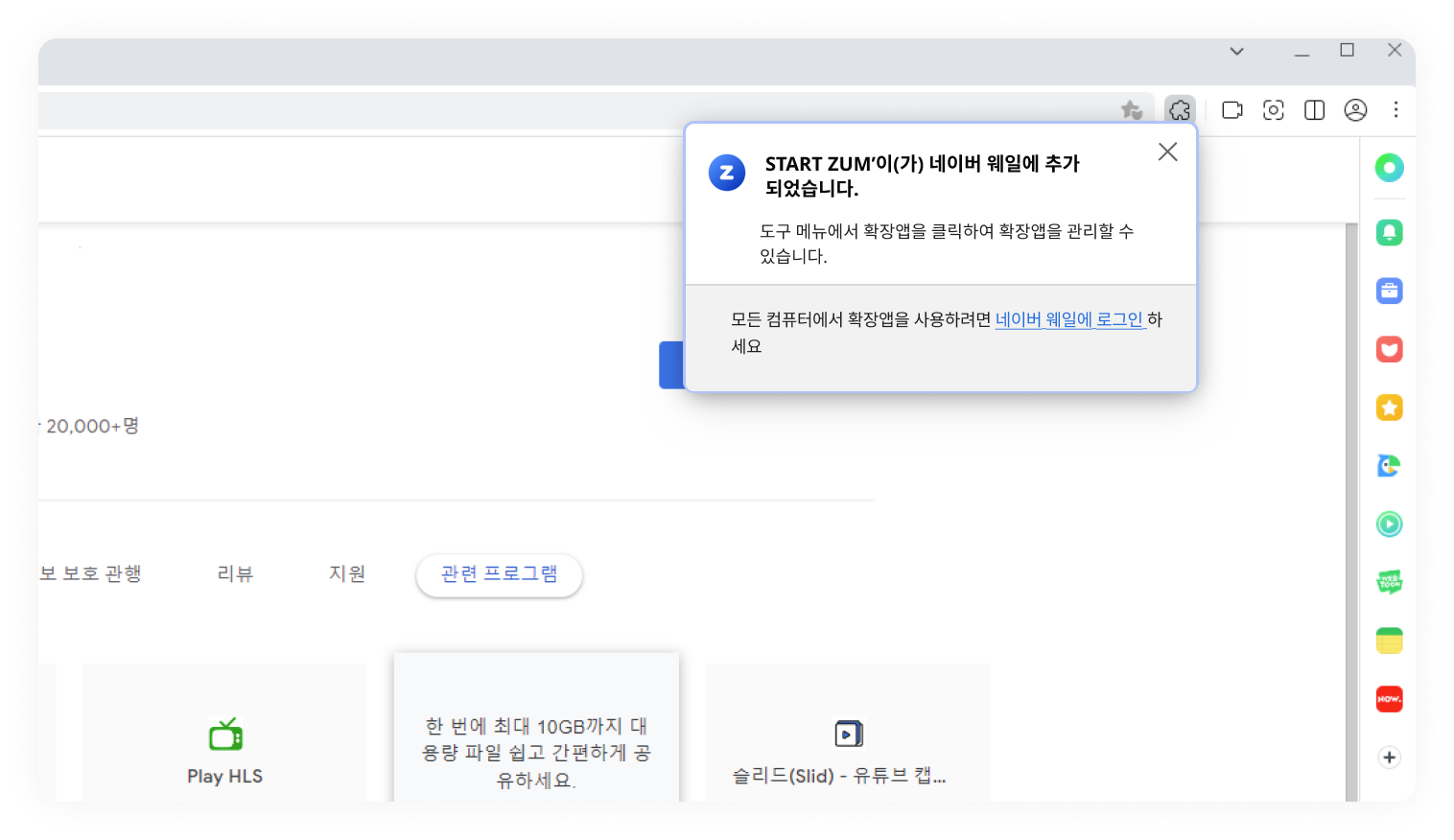Viewport: 1454px width, 840px height.
Task: Click the plus button to add a sidebar app
Action: pos(1389,757)
